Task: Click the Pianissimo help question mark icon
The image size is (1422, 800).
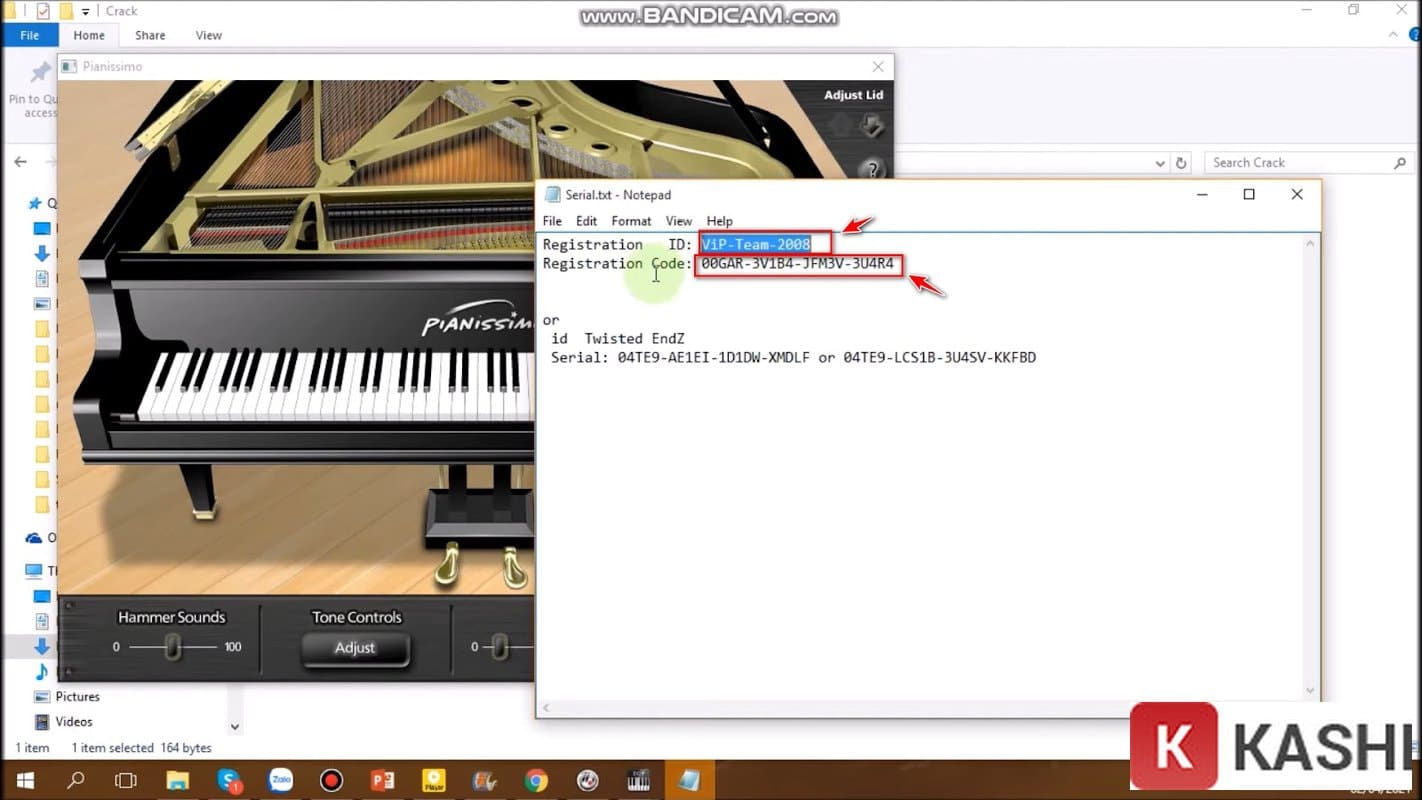Action: 872,169
